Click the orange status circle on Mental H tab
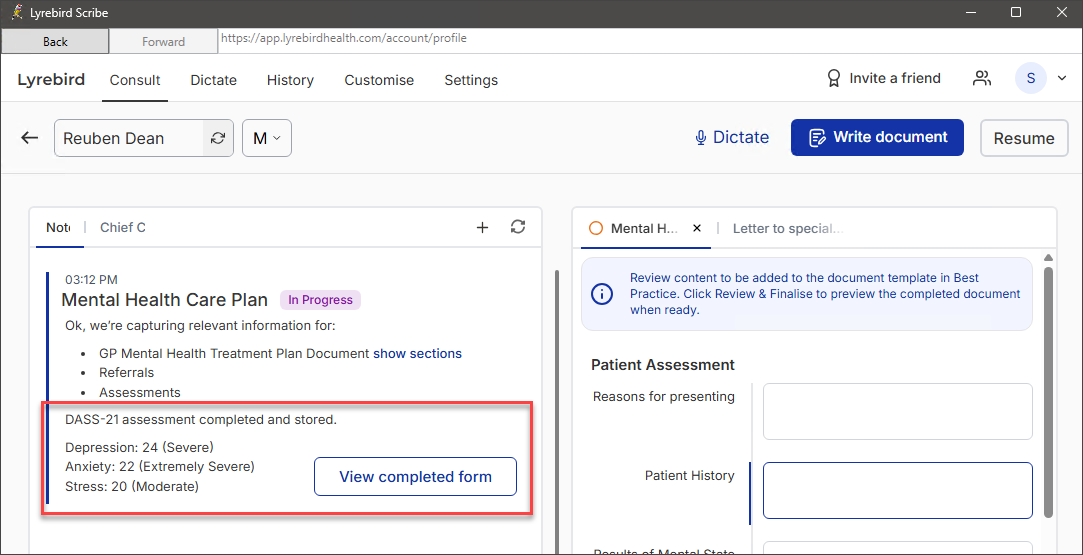The height and width of the screenshot is (555, 1083). (x=596, y=228)
